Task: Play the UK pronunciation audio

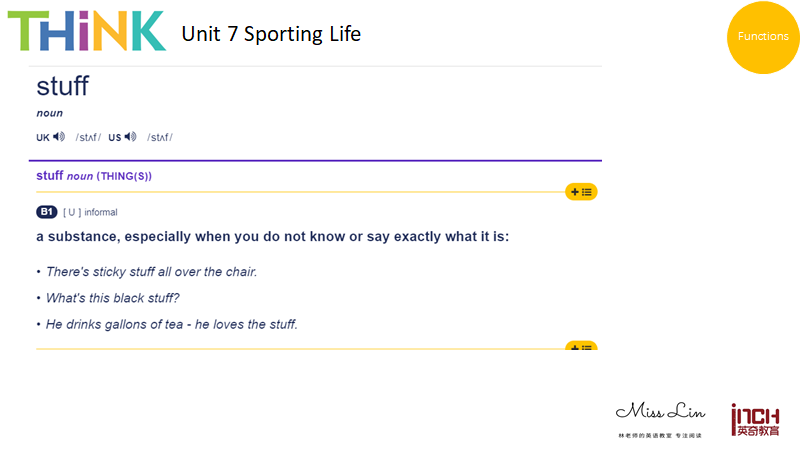Action: tap(59, 137)
